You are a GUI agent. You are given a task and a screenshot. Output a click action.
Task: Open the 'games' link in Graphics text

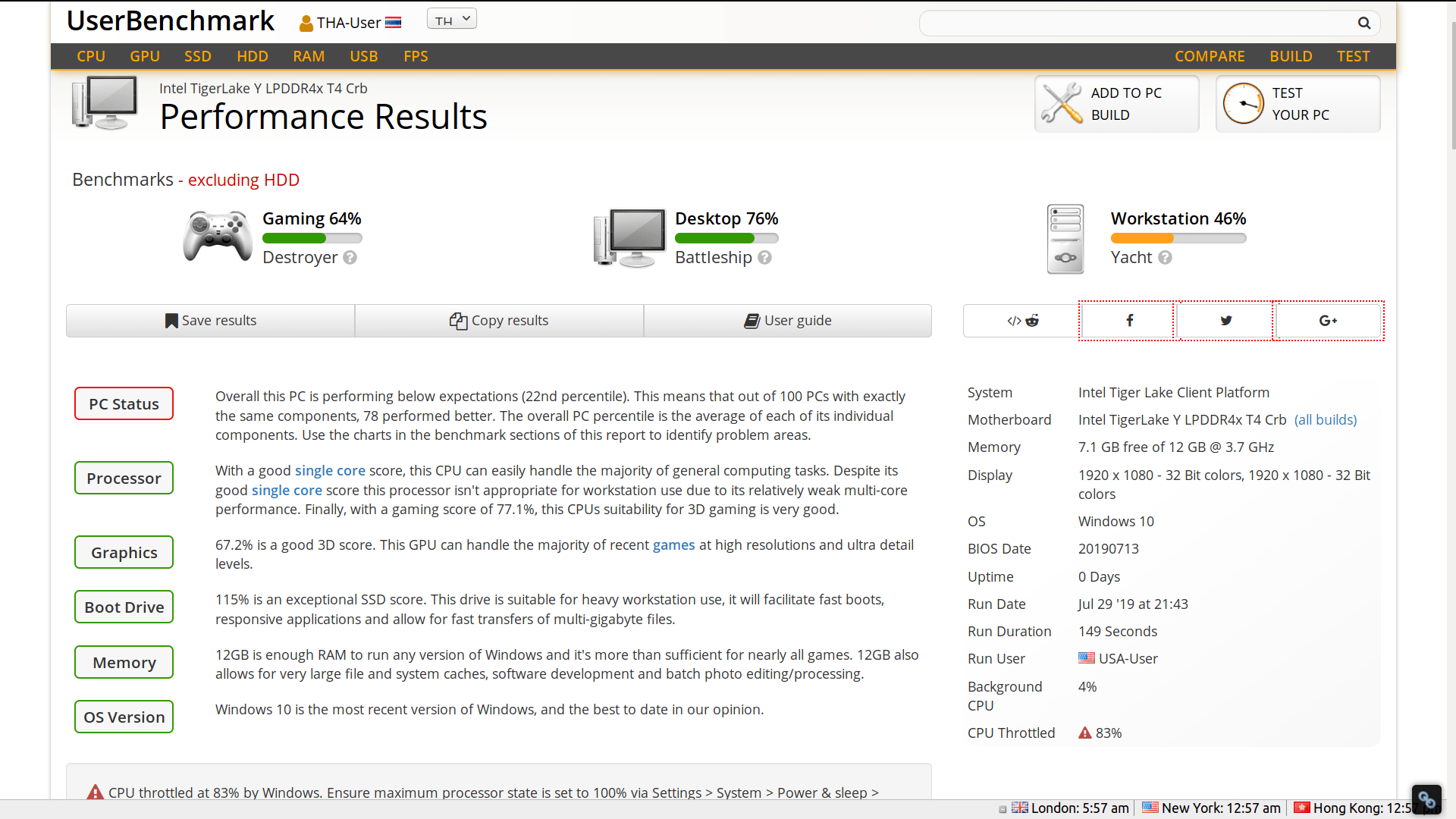pos(673,544)
